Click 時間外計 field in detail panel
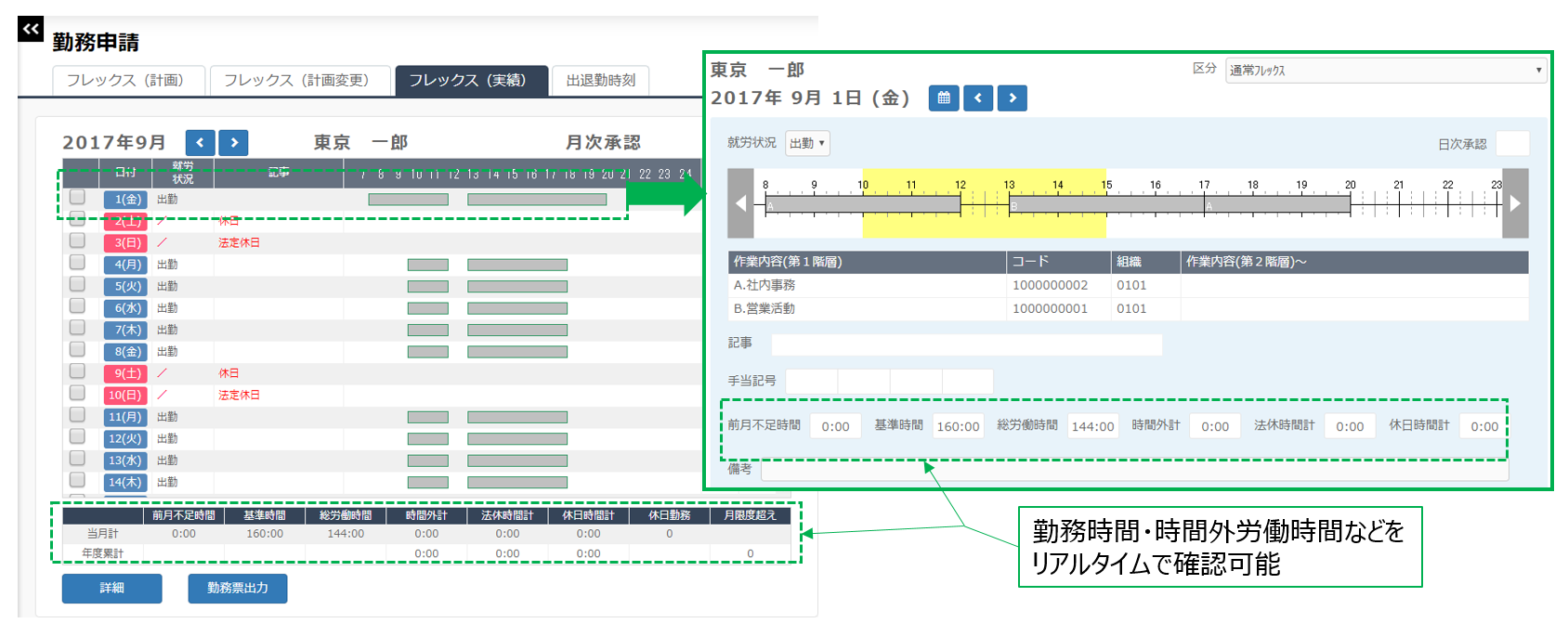The height and width of the screenshot is (636, 1568). pyautogui.click(x=1215, y=426)
